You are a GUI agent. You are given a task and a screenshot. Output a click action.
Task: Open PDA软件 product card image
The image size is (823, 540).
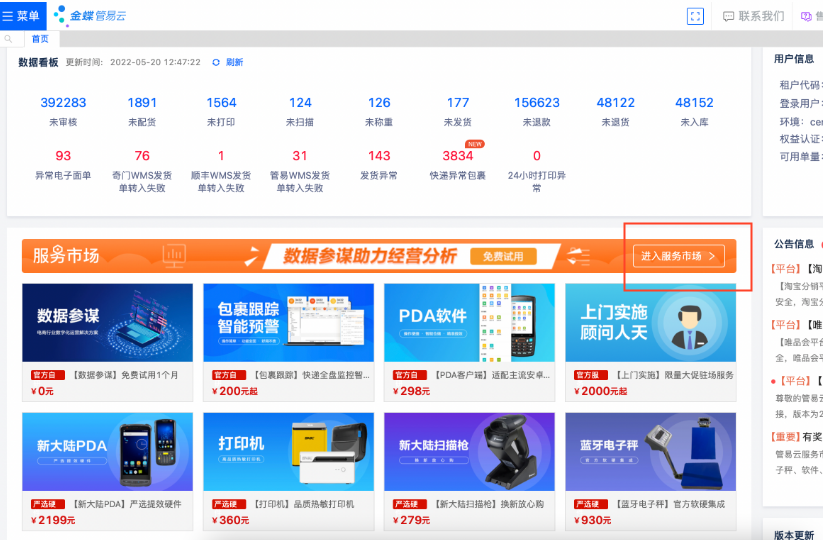tap(469, 322)
